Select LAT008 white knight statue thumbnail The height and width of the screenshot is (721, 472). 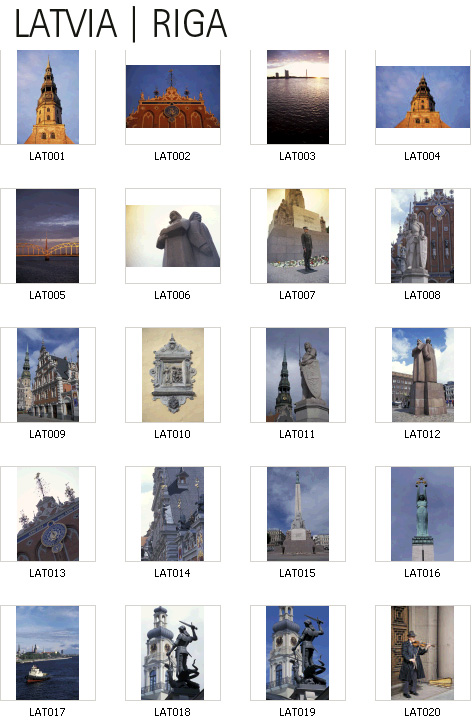click(422, 236)
